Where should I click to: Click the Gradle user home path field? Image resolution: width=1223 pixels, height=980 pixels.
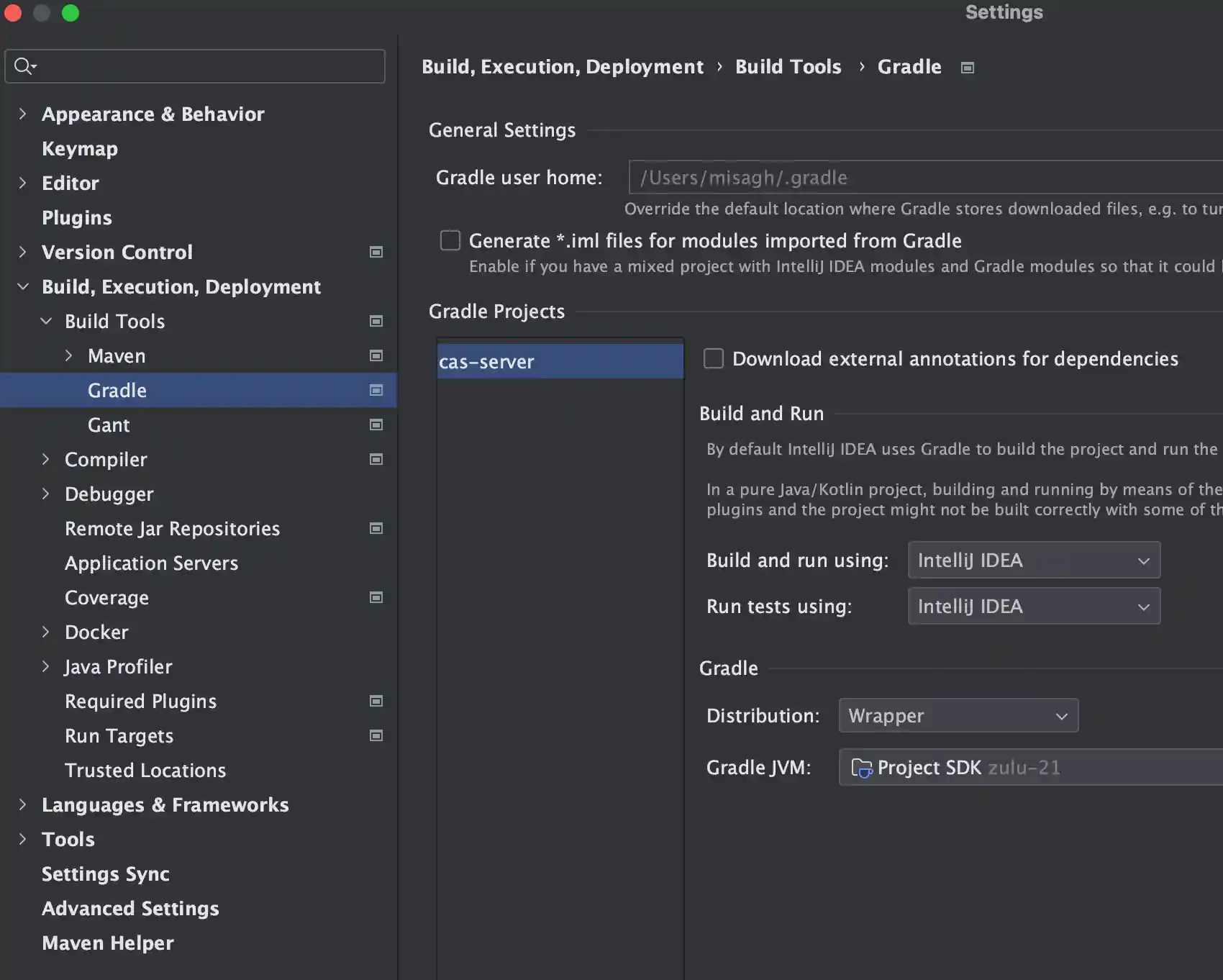[x=926, y=177]
